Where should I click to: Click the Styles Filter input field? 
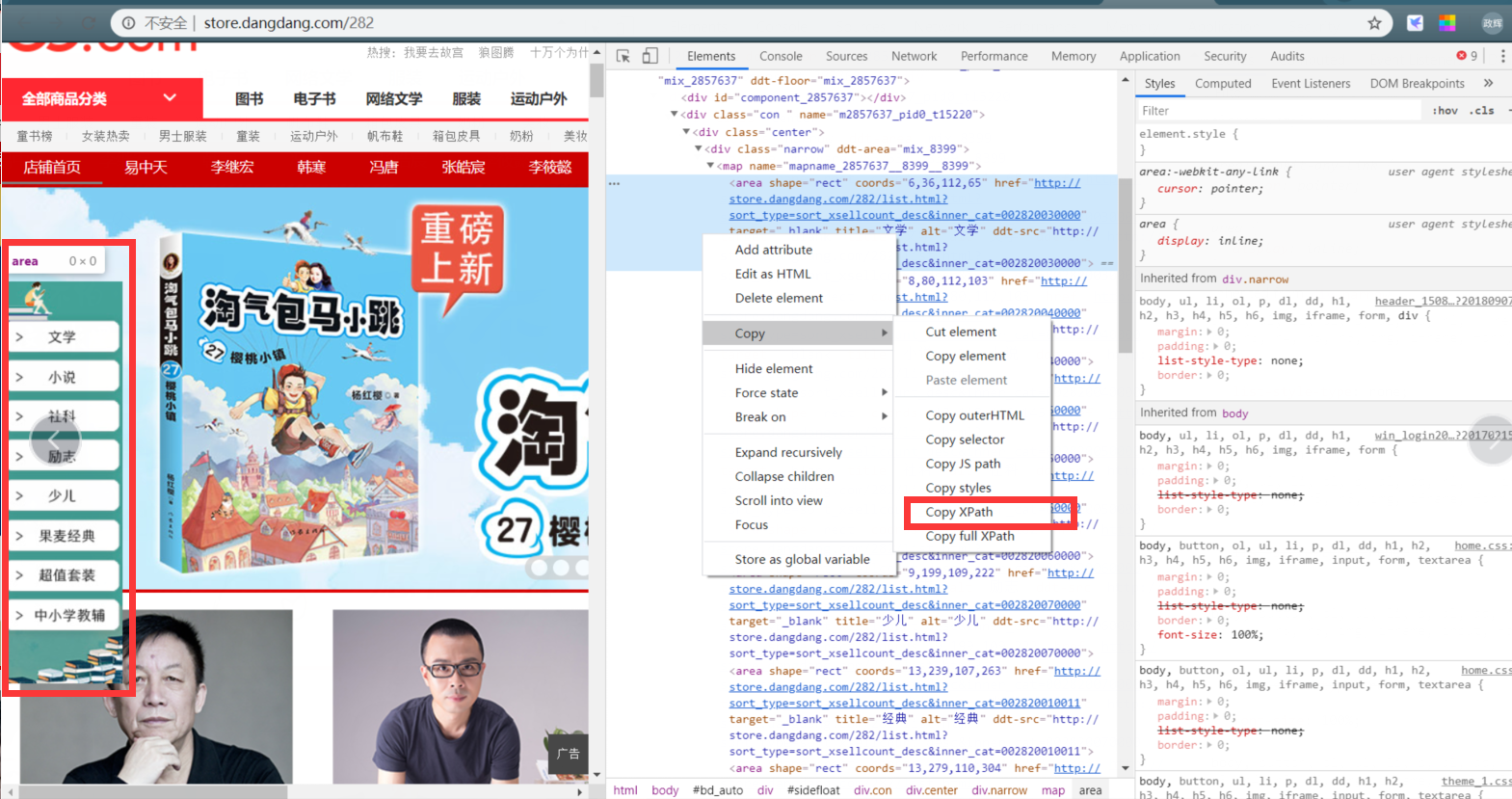(x=1280, y=111)
